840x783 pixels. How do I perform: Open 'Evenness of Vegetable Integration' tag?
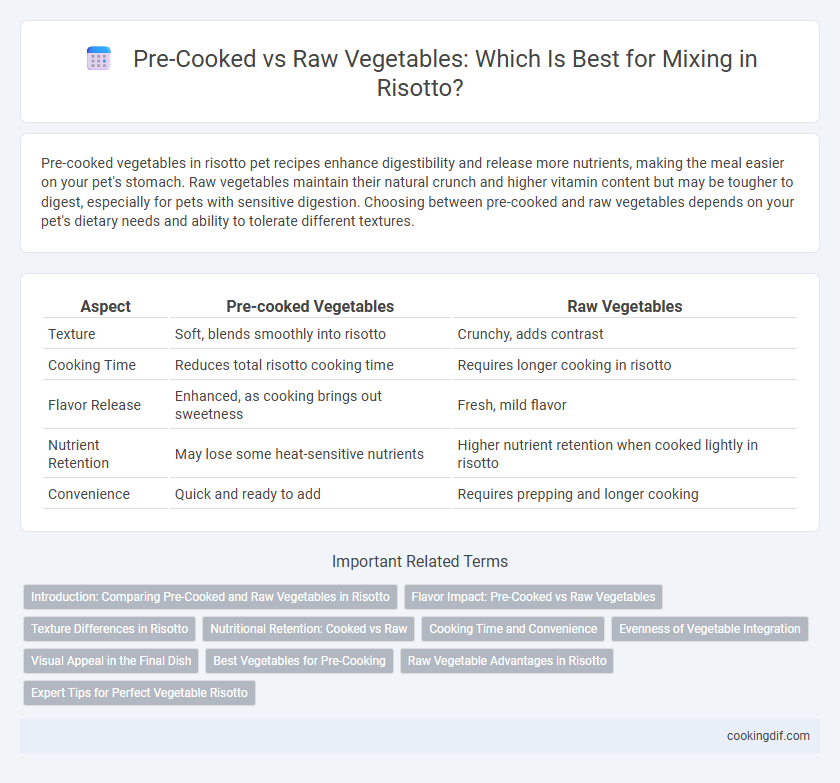tap(709, 629)
